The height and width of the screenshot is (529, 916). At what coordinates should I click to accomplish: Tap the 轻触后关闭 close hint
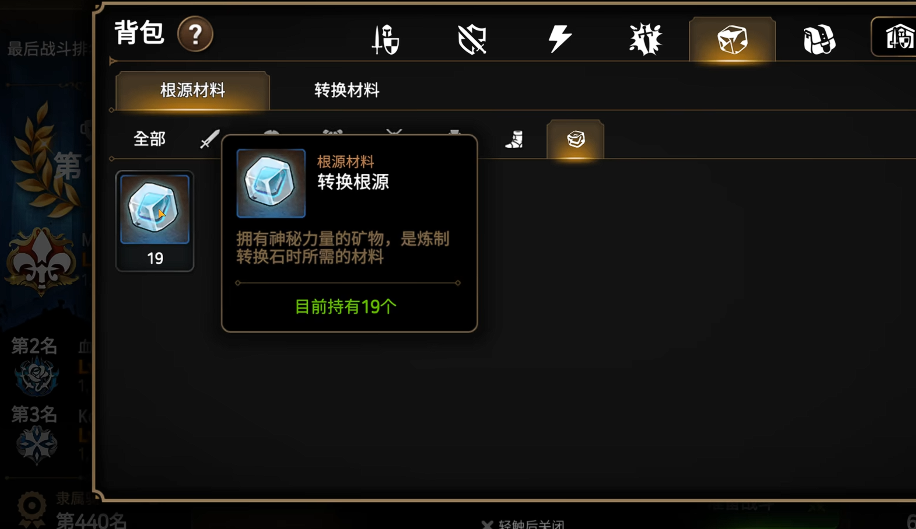[x=523, y=524]
